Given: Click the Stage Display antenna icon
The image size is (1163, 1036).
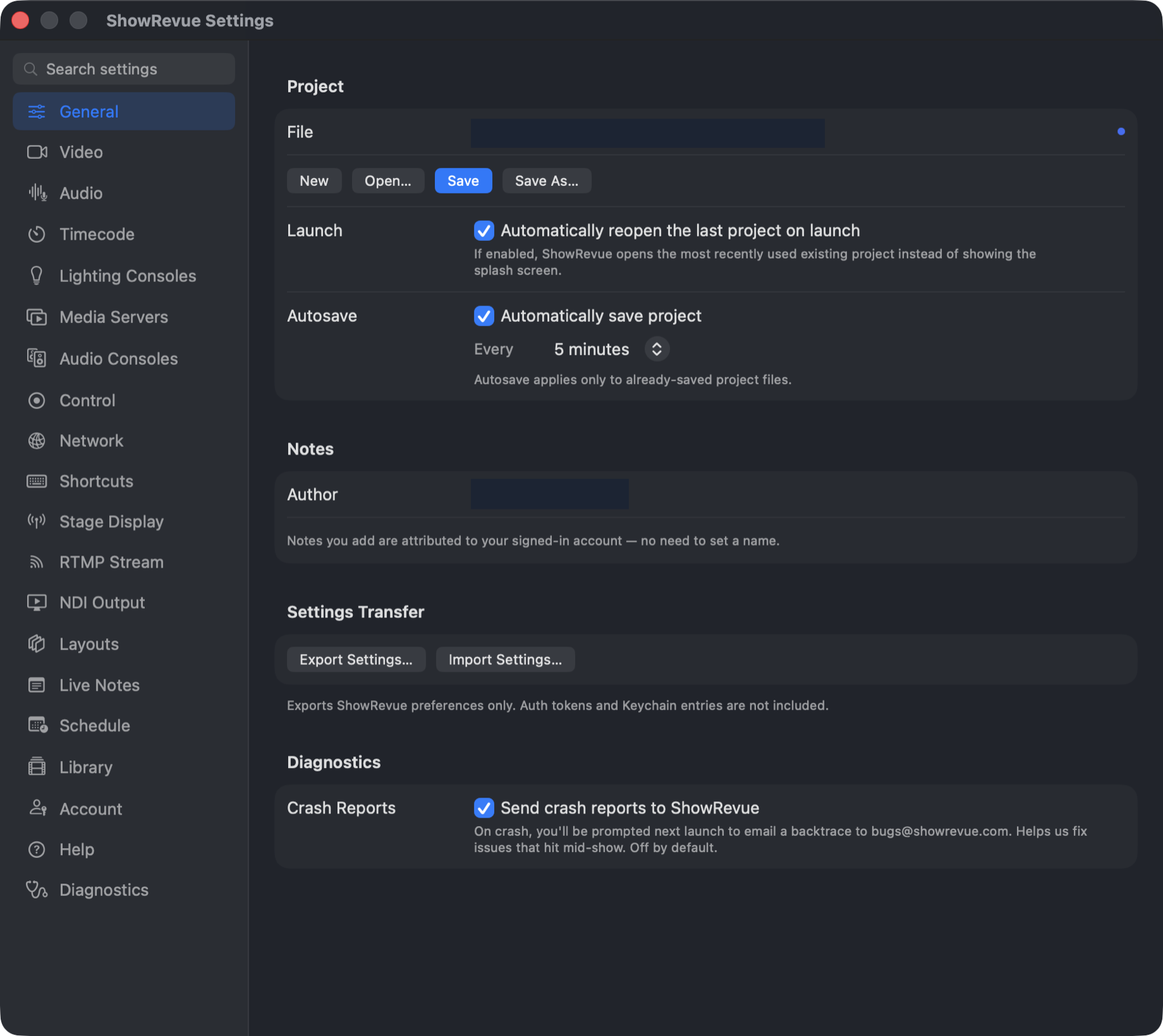Looking at the screenshot, I should tap(37, 521).
